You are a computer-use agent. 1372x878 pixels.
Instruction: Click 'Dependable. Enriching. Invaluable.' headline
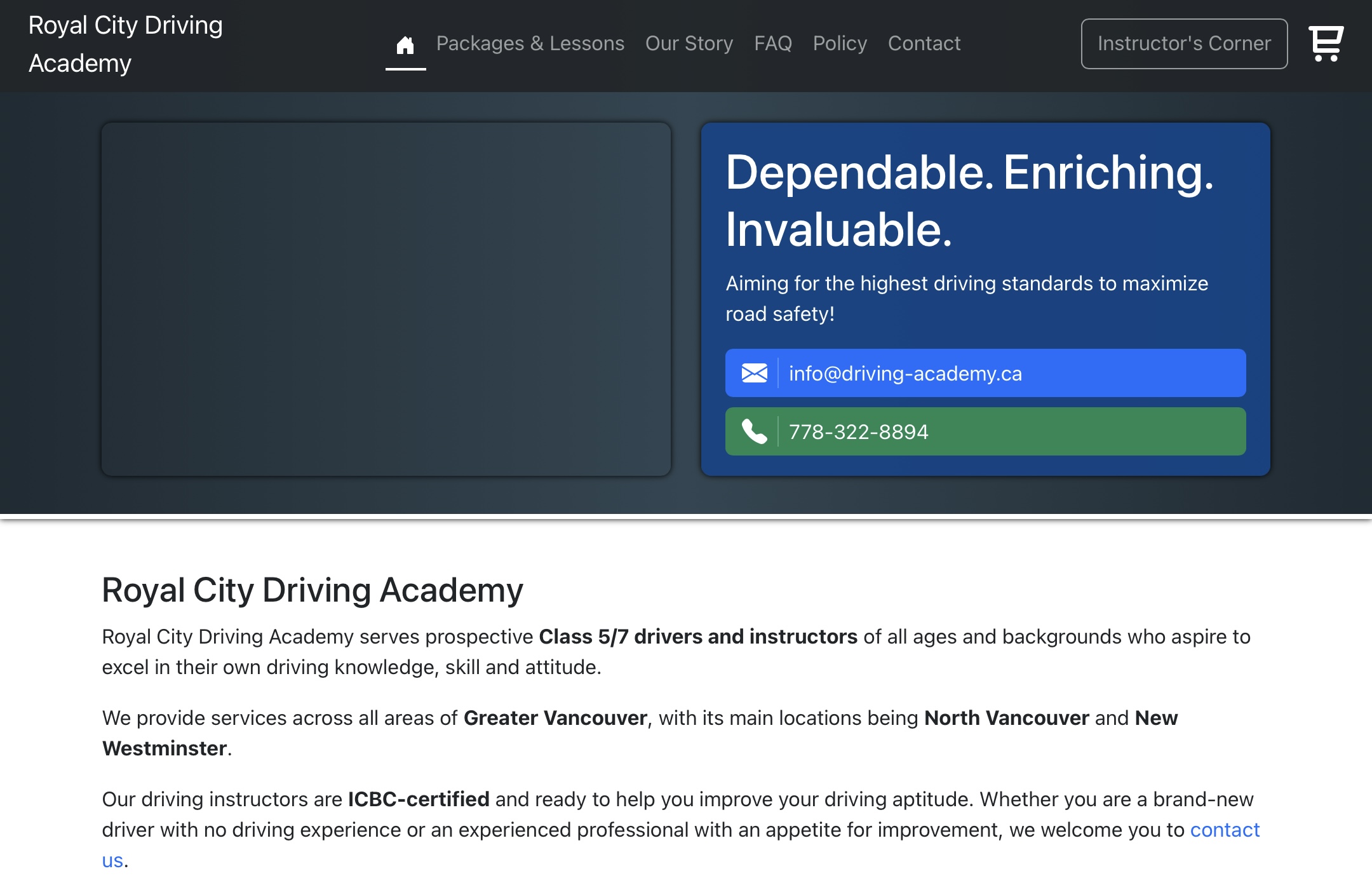tap(969, 201)
